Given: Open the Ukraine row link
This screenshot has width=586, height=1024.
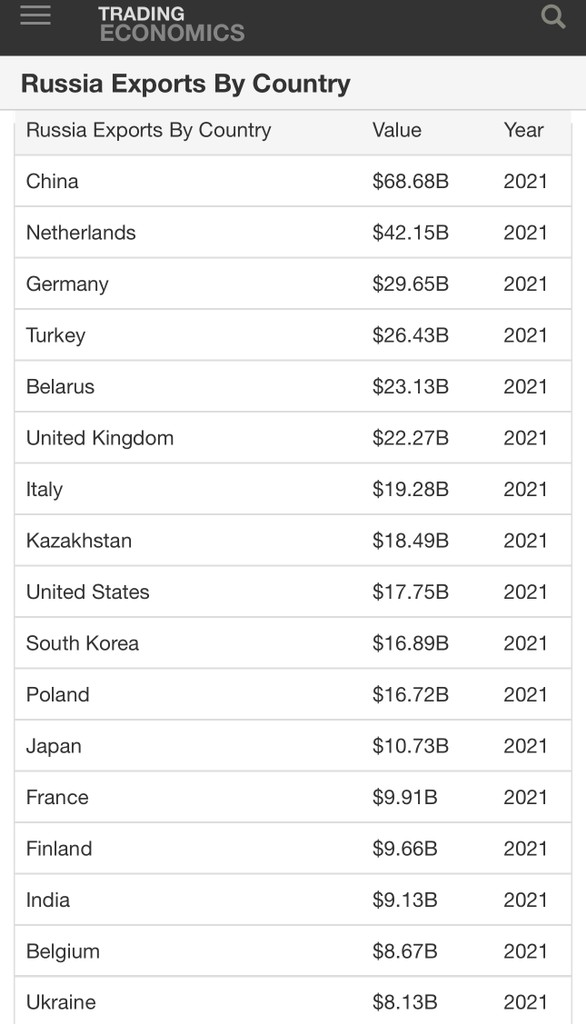Looking at the screenshot, I should coord(61,1002).
